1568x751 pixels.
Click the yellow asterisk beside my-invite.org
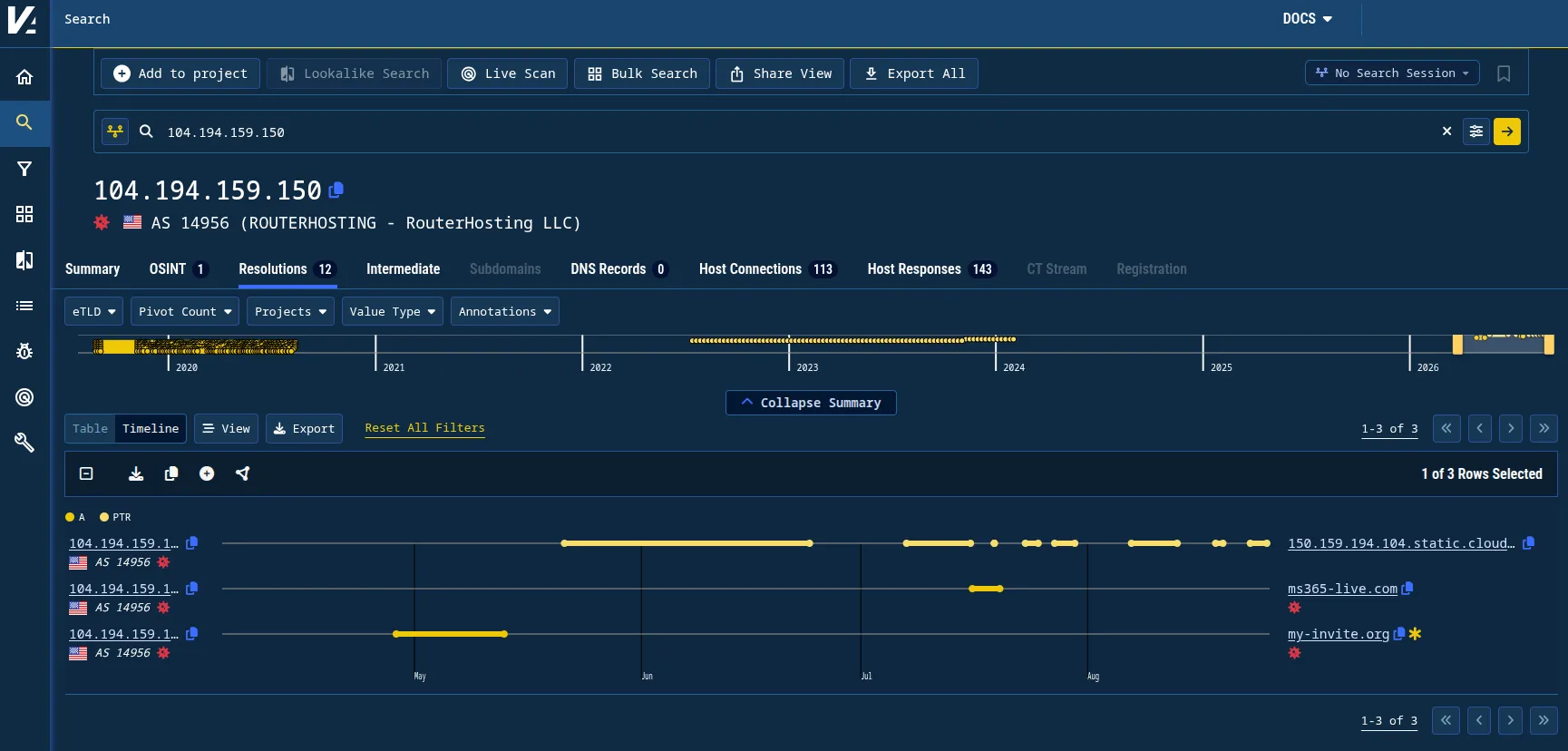pos(1415,634)
